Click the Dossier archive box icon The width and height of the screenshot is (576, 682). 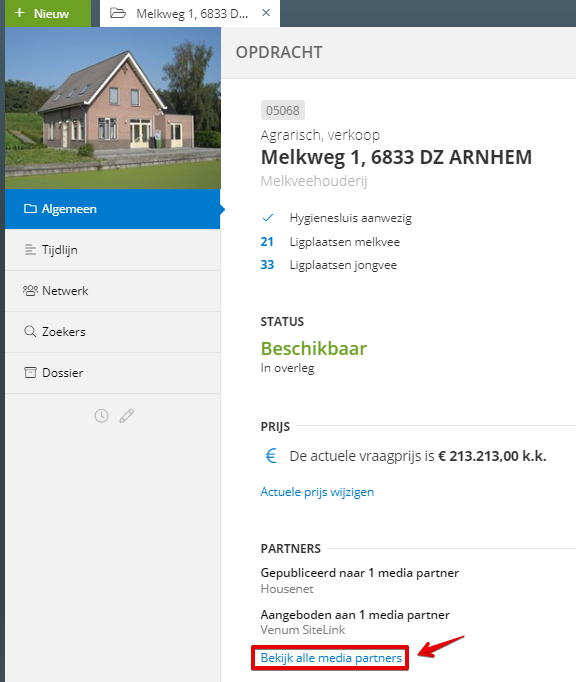click(30, 372)
